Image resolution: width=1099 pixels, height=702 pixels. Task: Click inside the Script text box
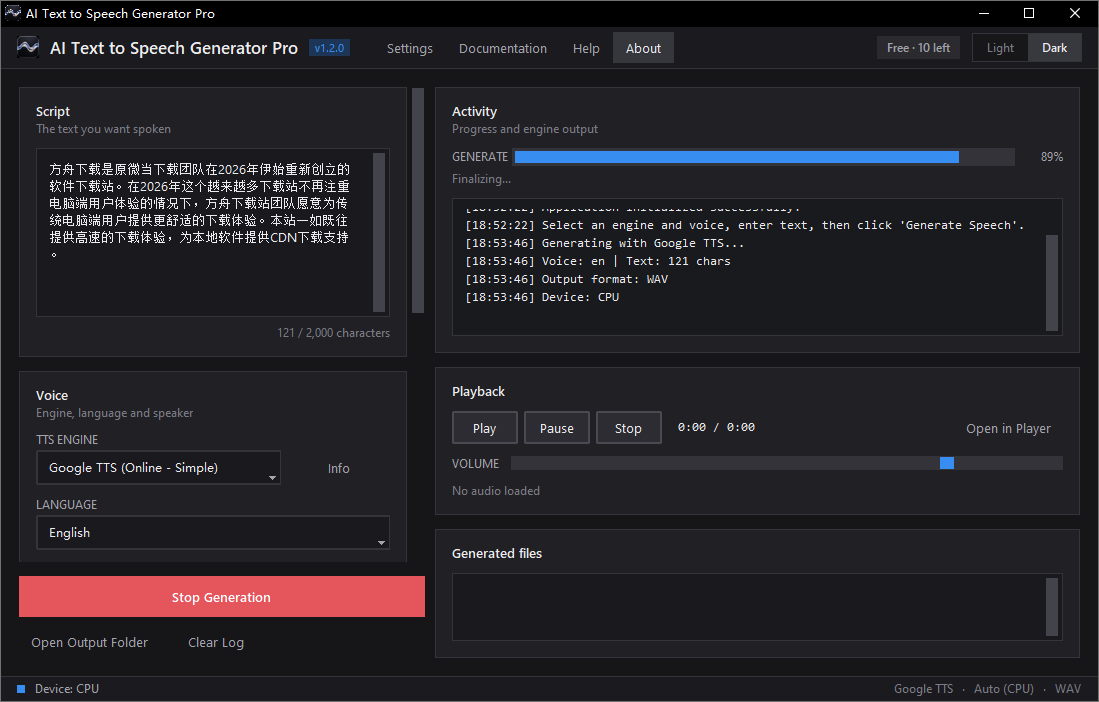(x=205, y=232)
